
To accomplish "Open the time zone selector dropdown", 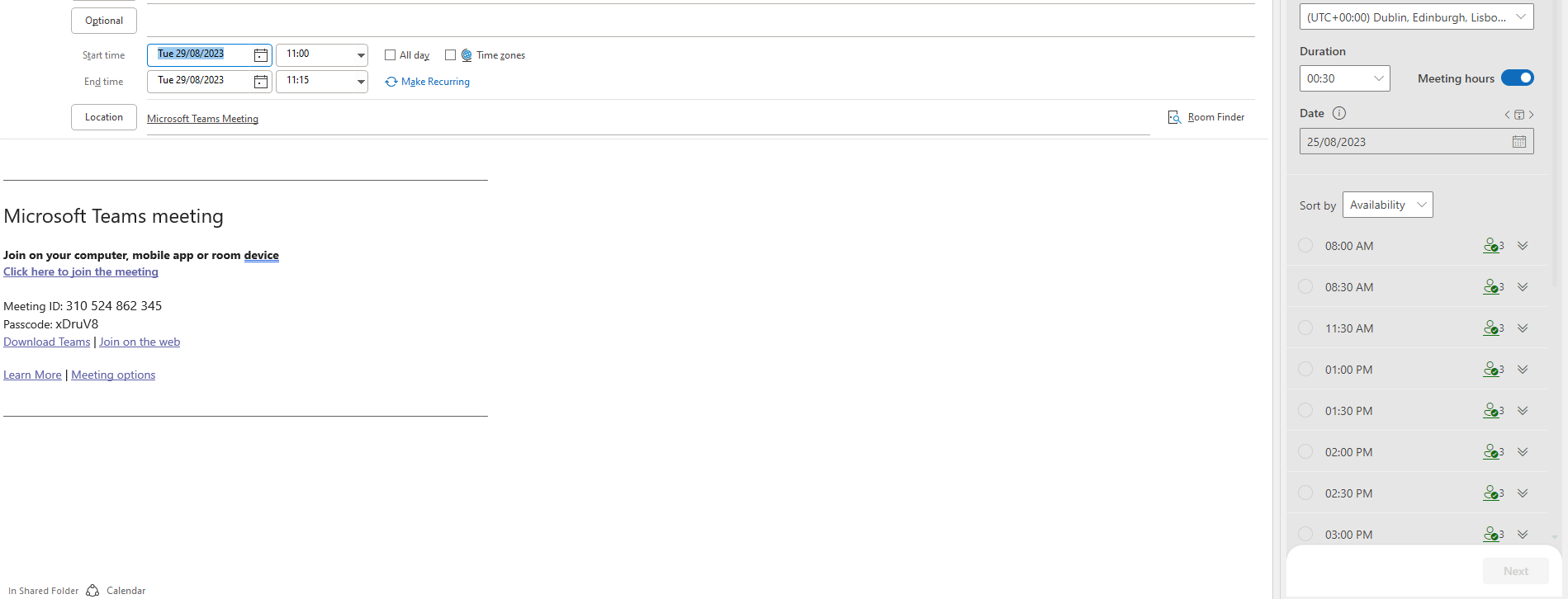I will [x=1520, y=17].
